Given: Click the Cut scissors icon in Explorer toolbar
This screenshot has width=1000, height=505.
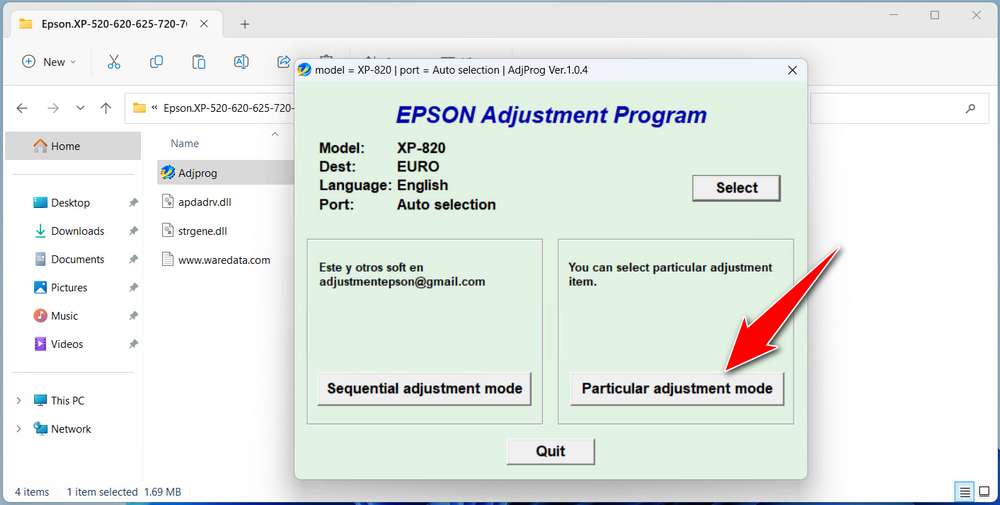Looking at the screenshot, I should tap(114, 62).
